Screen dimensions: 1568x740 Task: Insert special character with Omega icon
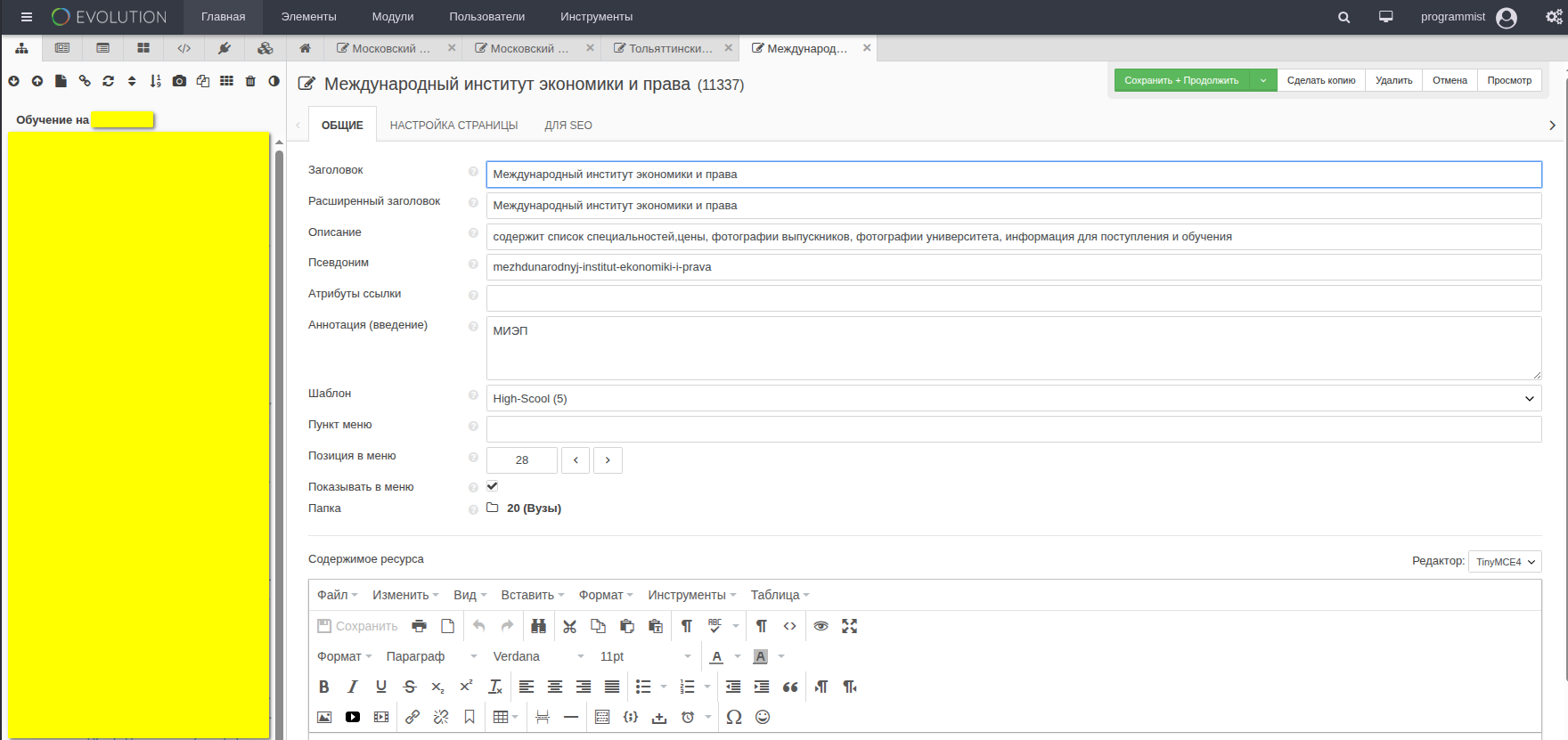pos(734,717)
